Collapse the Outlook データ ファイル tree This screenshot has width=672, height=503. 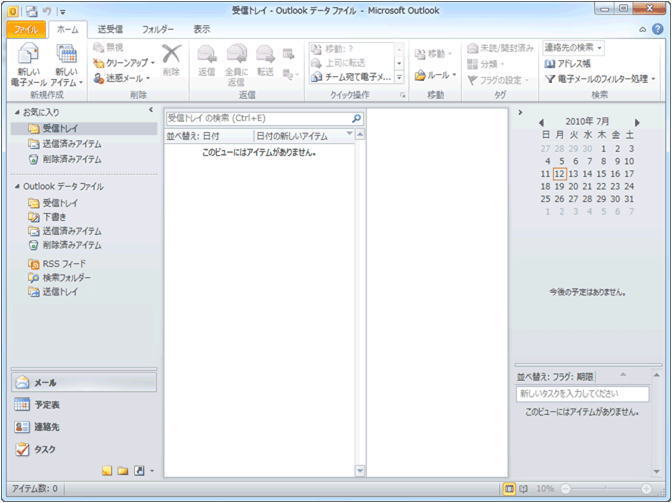[17, 186]
